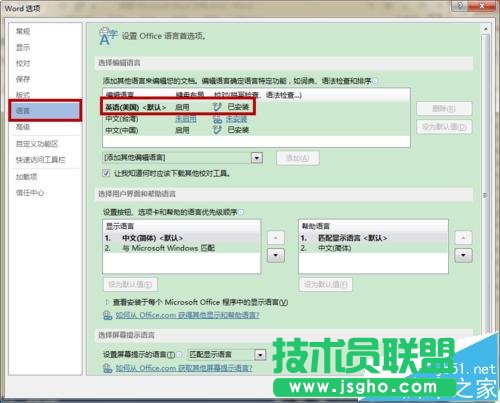Select 中文(中国) editing language row
The width and height of the screenshot is (500, 403).
[x=256, y=130]
